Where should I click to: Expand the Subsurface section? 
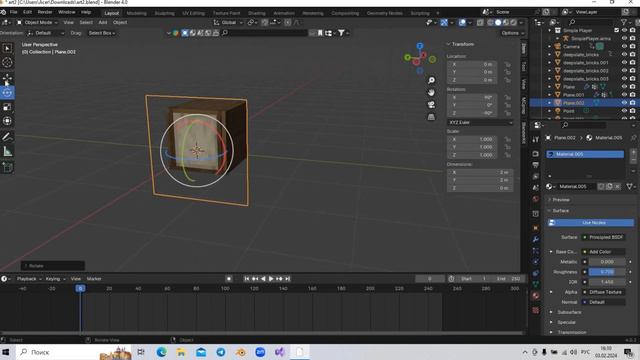(569, 312)
